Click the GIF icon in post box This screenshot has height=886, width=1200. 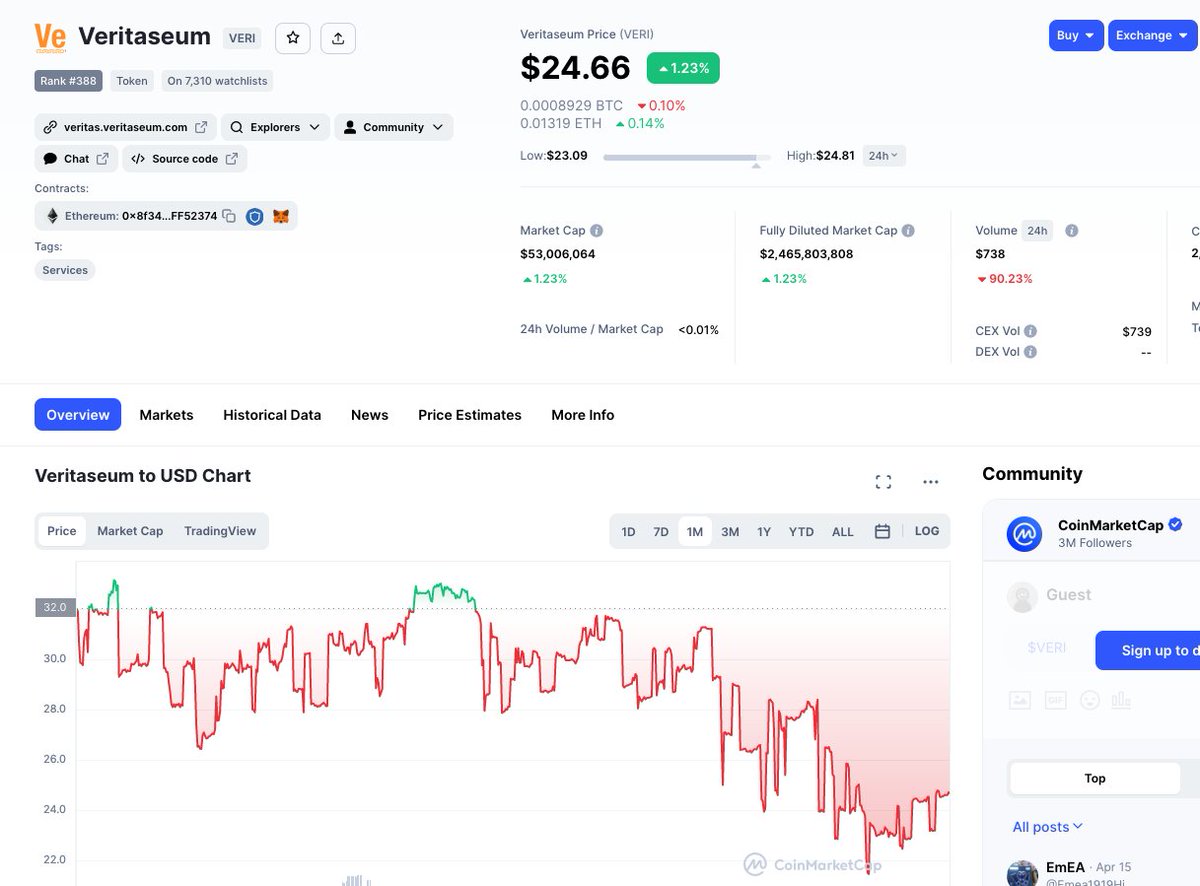1055,700
